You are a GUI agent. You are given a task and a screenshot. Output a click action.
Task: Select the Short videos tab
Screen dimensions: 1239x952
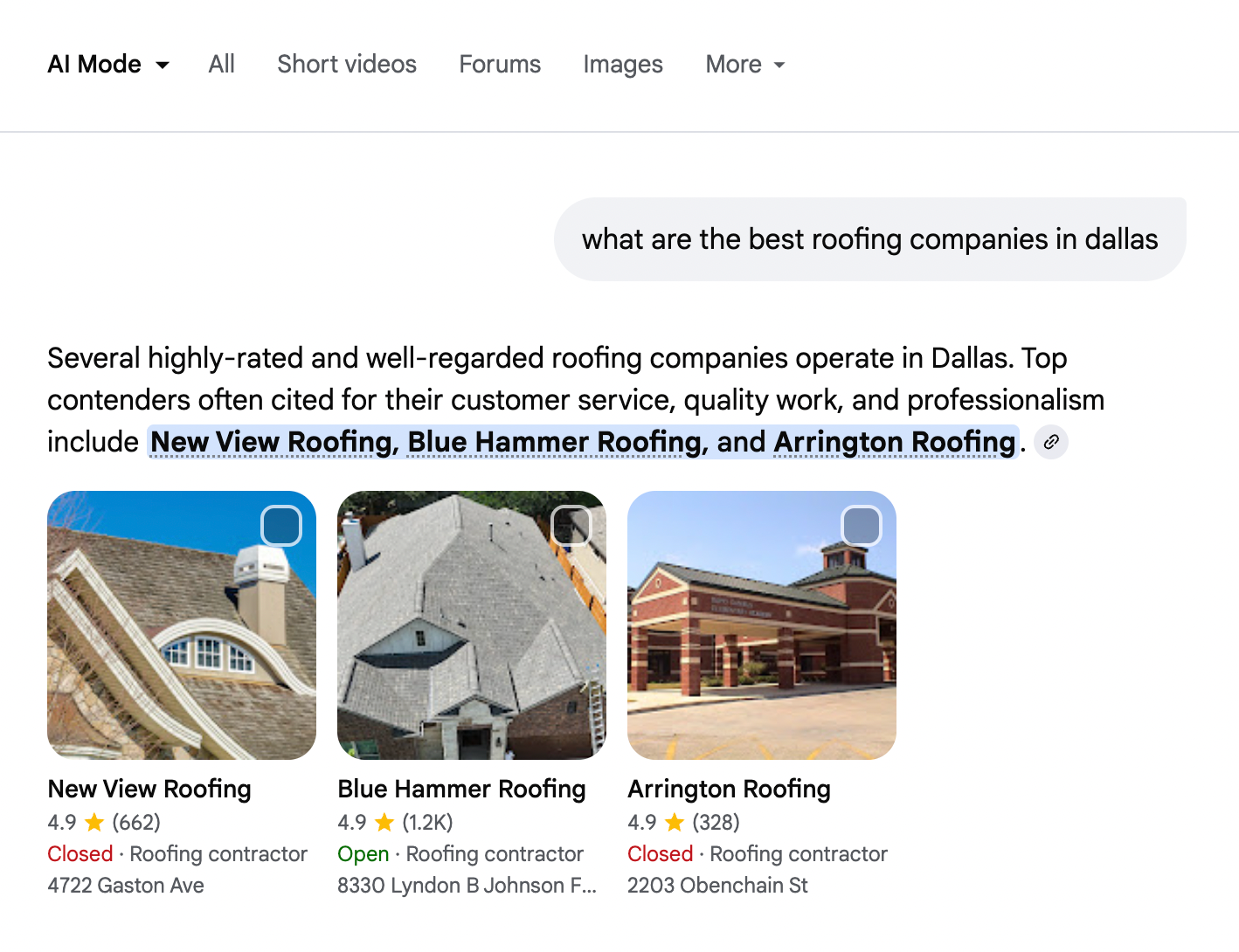coord(347,64)
